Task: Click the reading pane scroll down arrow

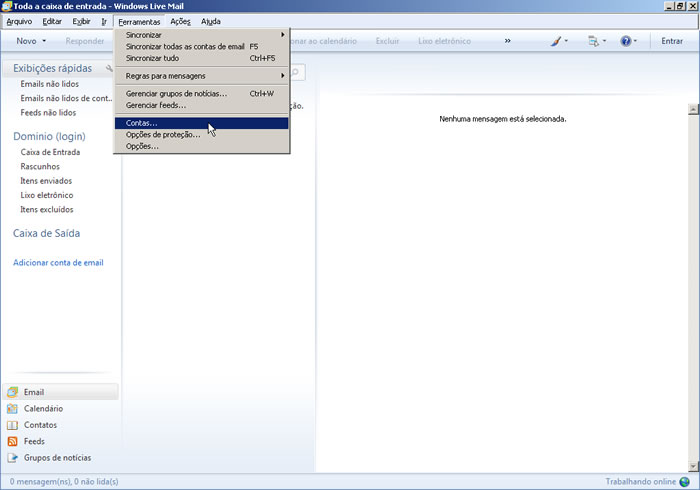Action: 693,467
